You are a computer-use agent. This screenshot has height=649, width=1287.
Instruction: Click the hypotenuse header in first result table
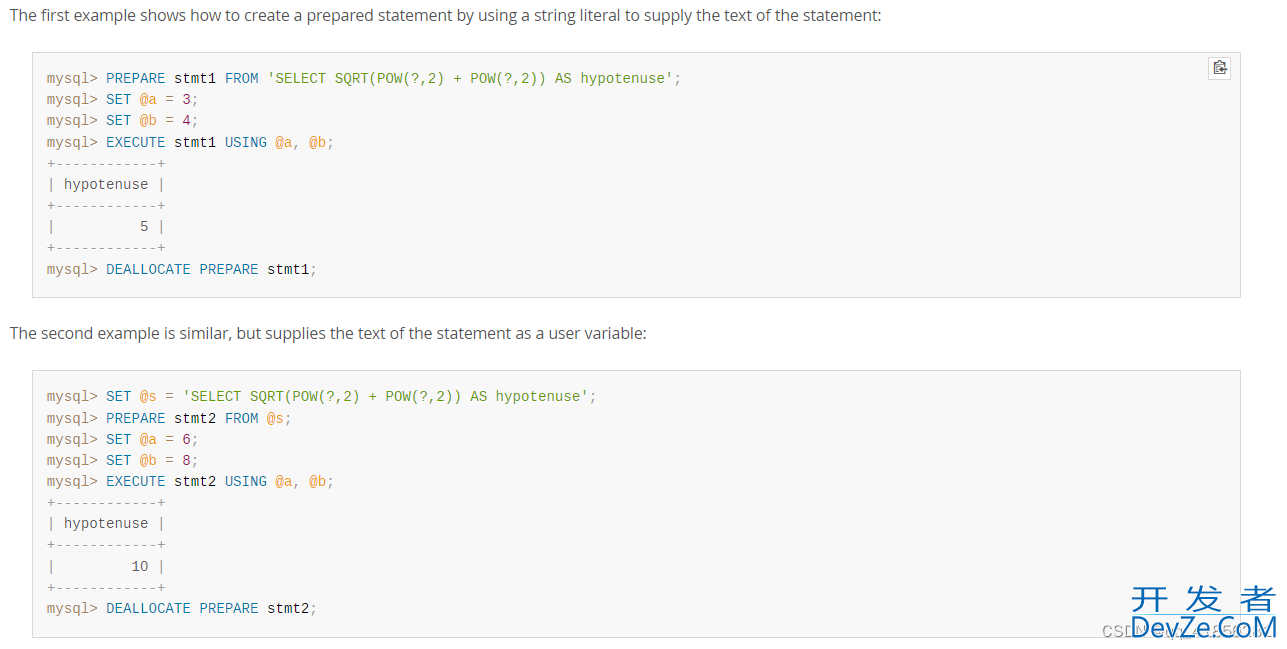click(x=106, y=184)
